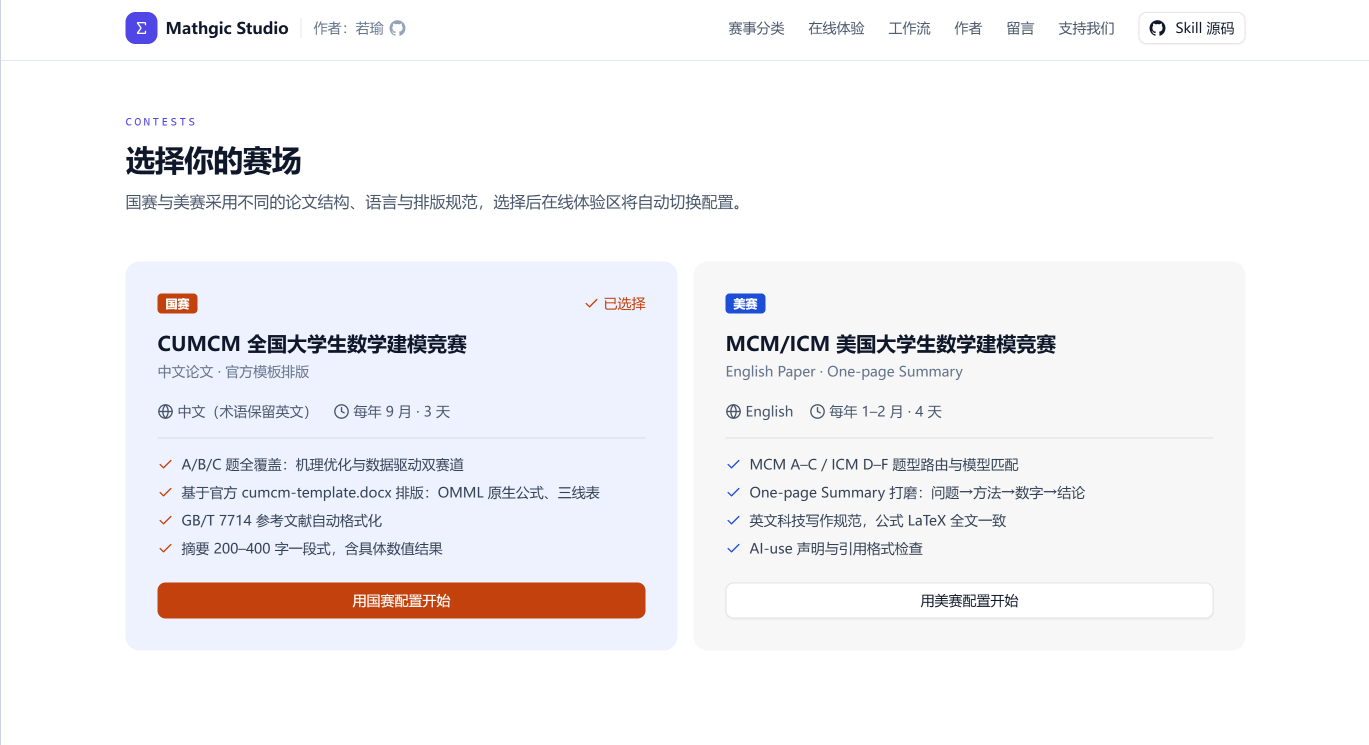Viewport: 1369px width, 745px height.
Task: Click the author name 若瑜
Action: tap(369, 28)
